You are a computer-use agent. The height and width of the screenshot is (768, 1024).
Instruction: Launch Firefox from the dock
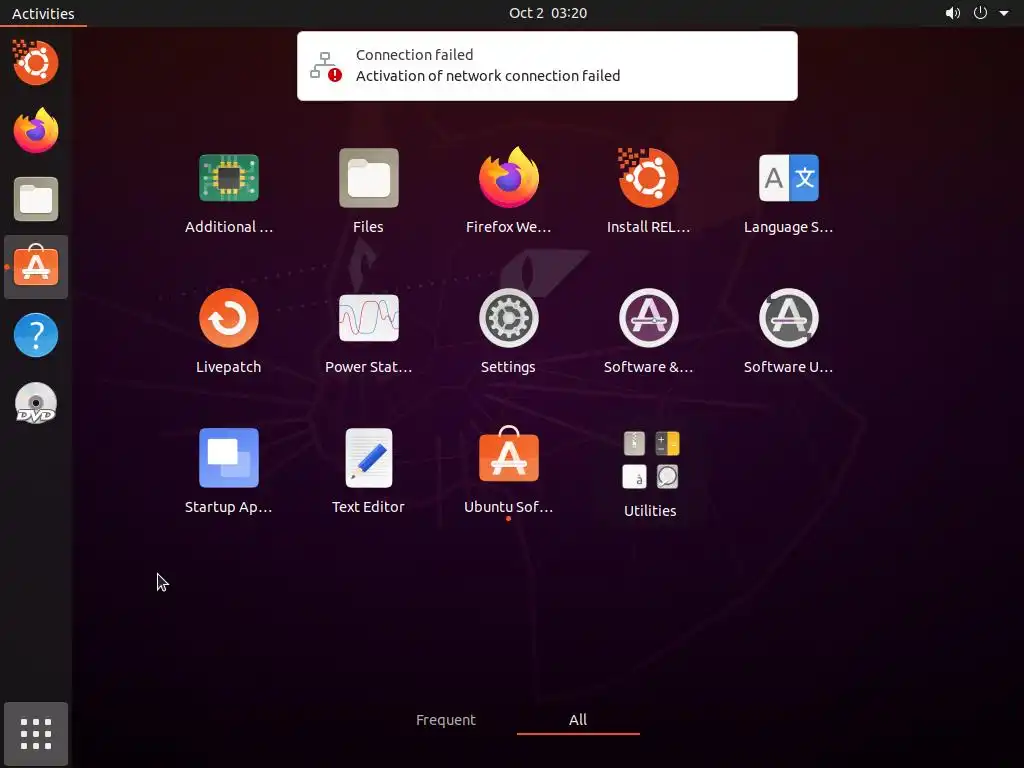(36, 131)
